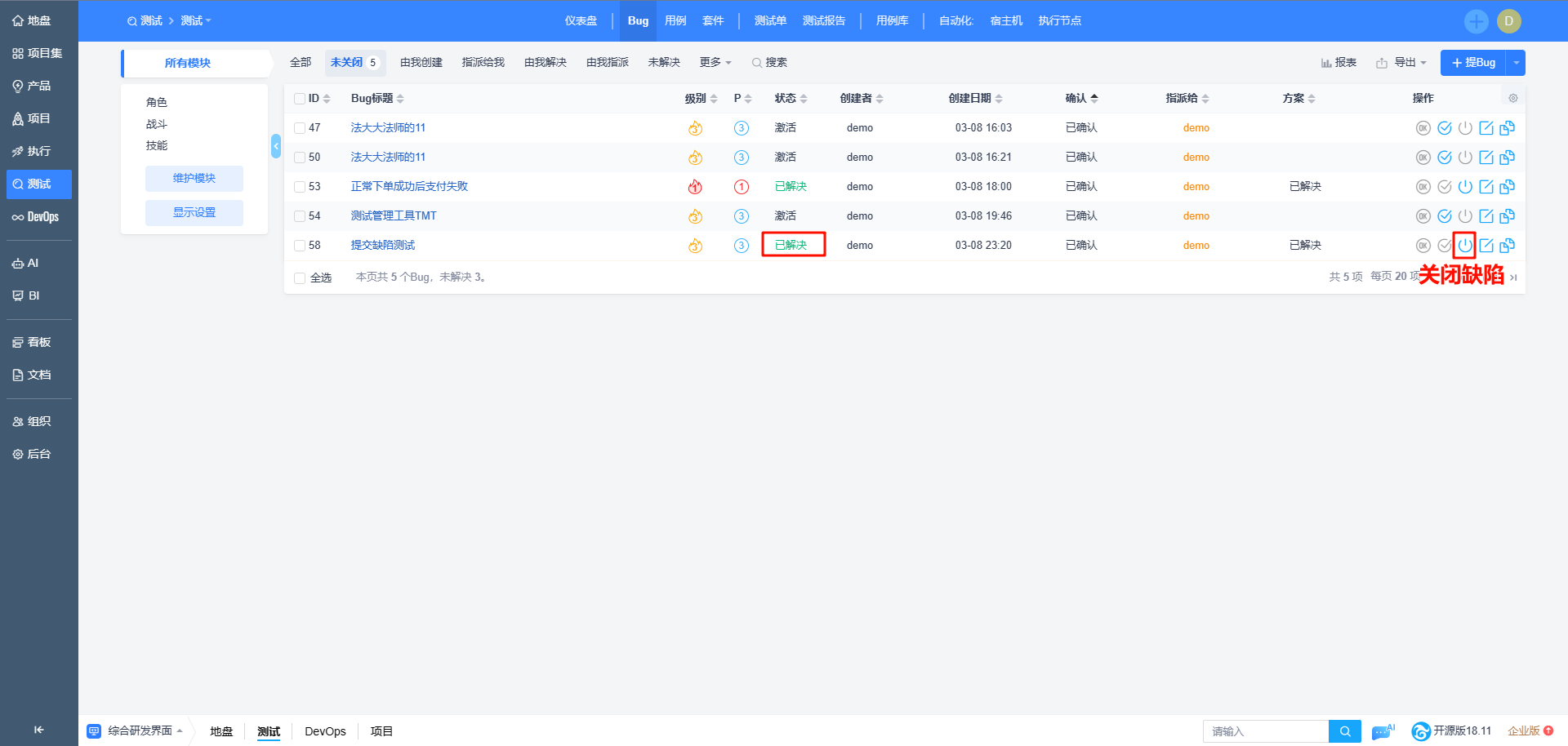Click the blue plus quick-create icon
The width and height of the screenshot is (1568, 746).
click(x=1477, y=21)
